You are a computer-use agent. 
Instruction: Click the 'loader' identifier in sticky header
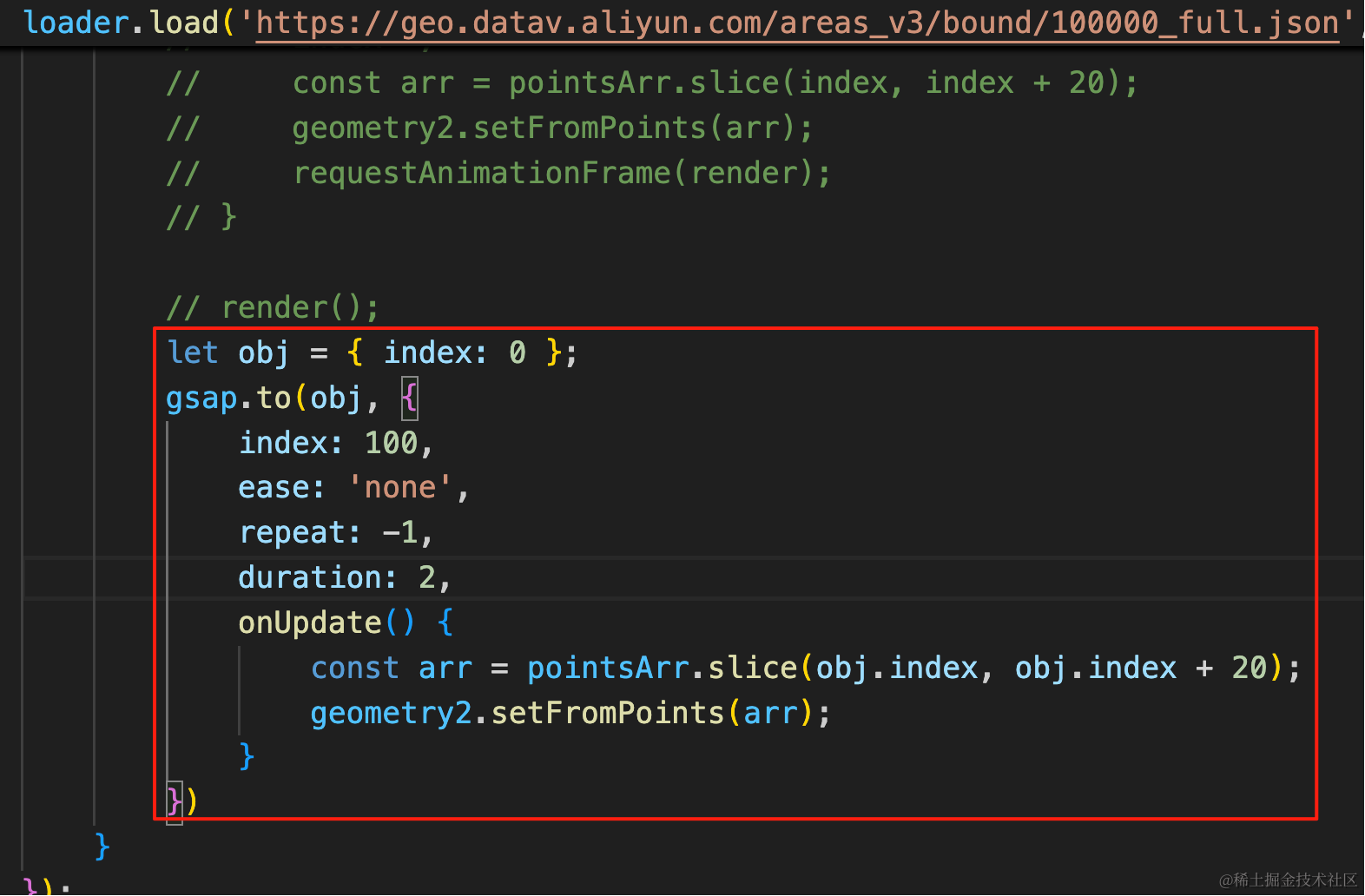[76, 23]
